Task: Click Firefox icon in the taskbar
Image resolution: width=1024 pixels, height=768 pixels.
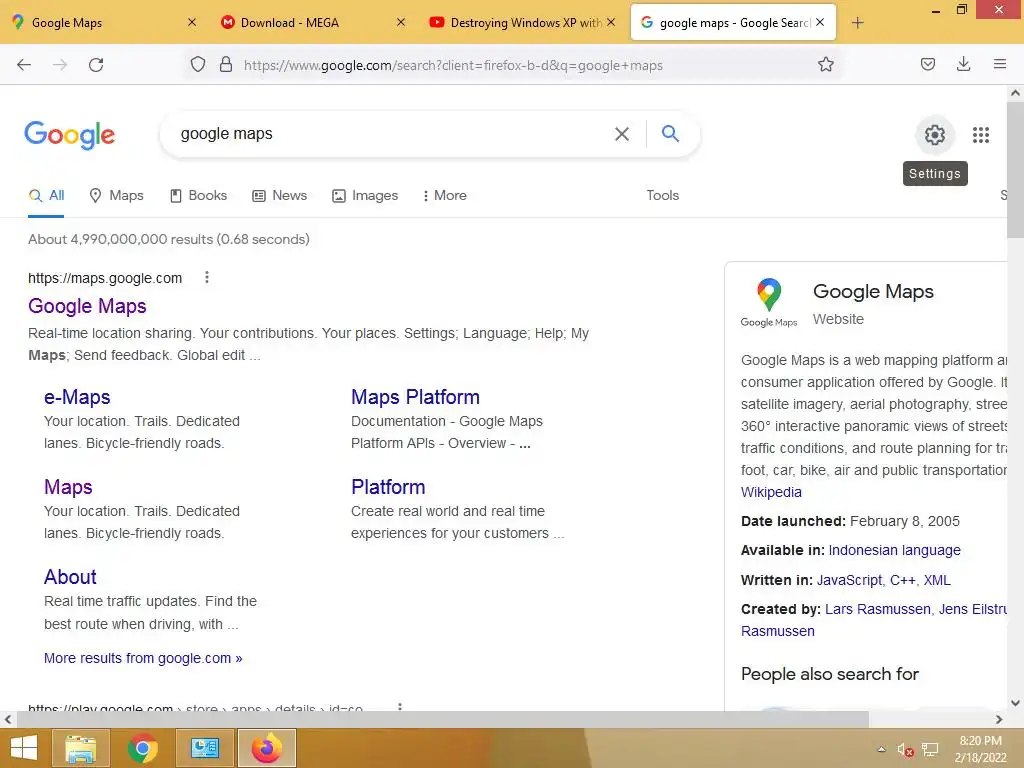Action: click(267, 748)
